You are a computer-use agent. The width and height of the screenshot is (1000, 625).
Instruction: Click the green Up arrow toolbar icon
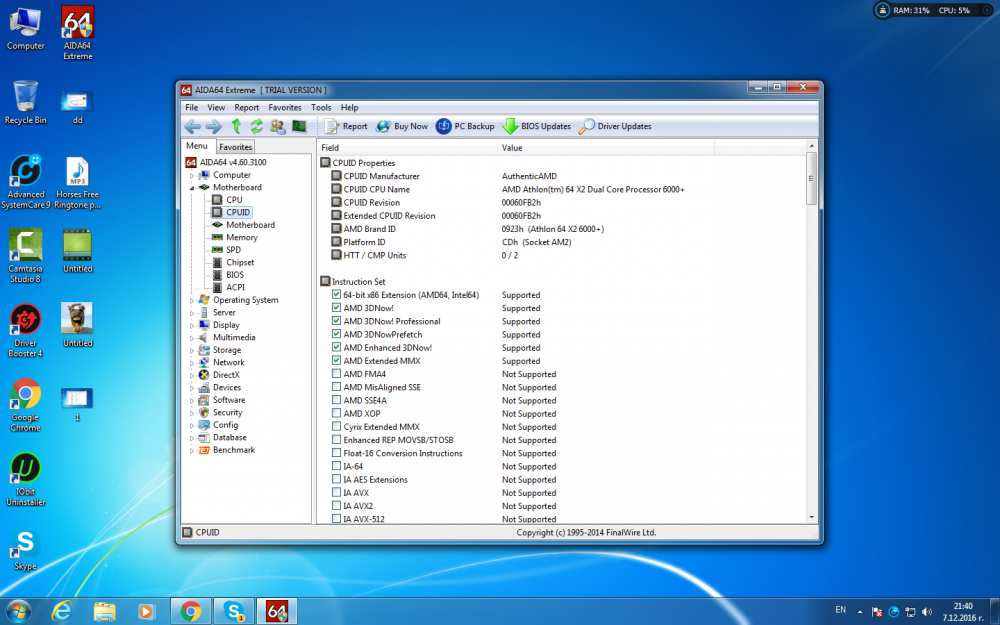(236, 126)
